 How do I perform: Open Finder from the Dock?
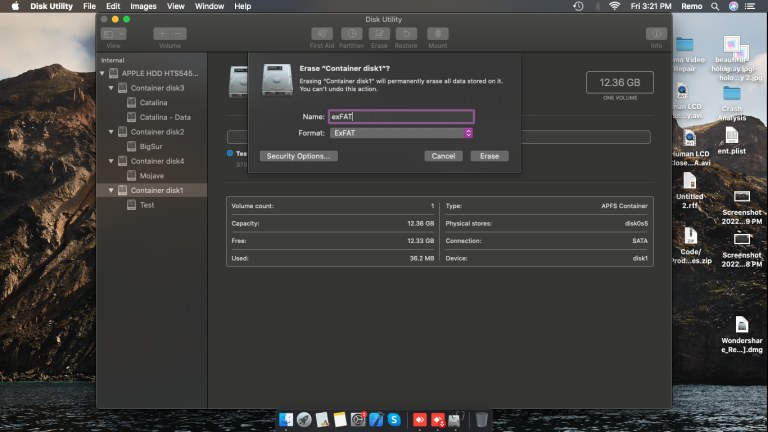click(x=286, y=419)
